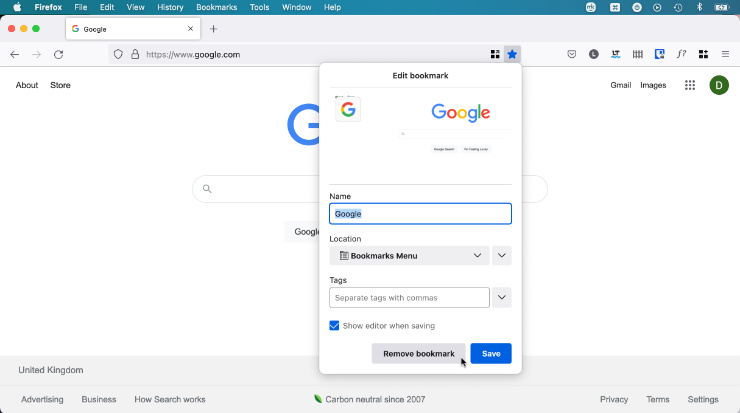Click the Tags input field
The width and height of the screenshot is (740, 413).
[409, 297]
